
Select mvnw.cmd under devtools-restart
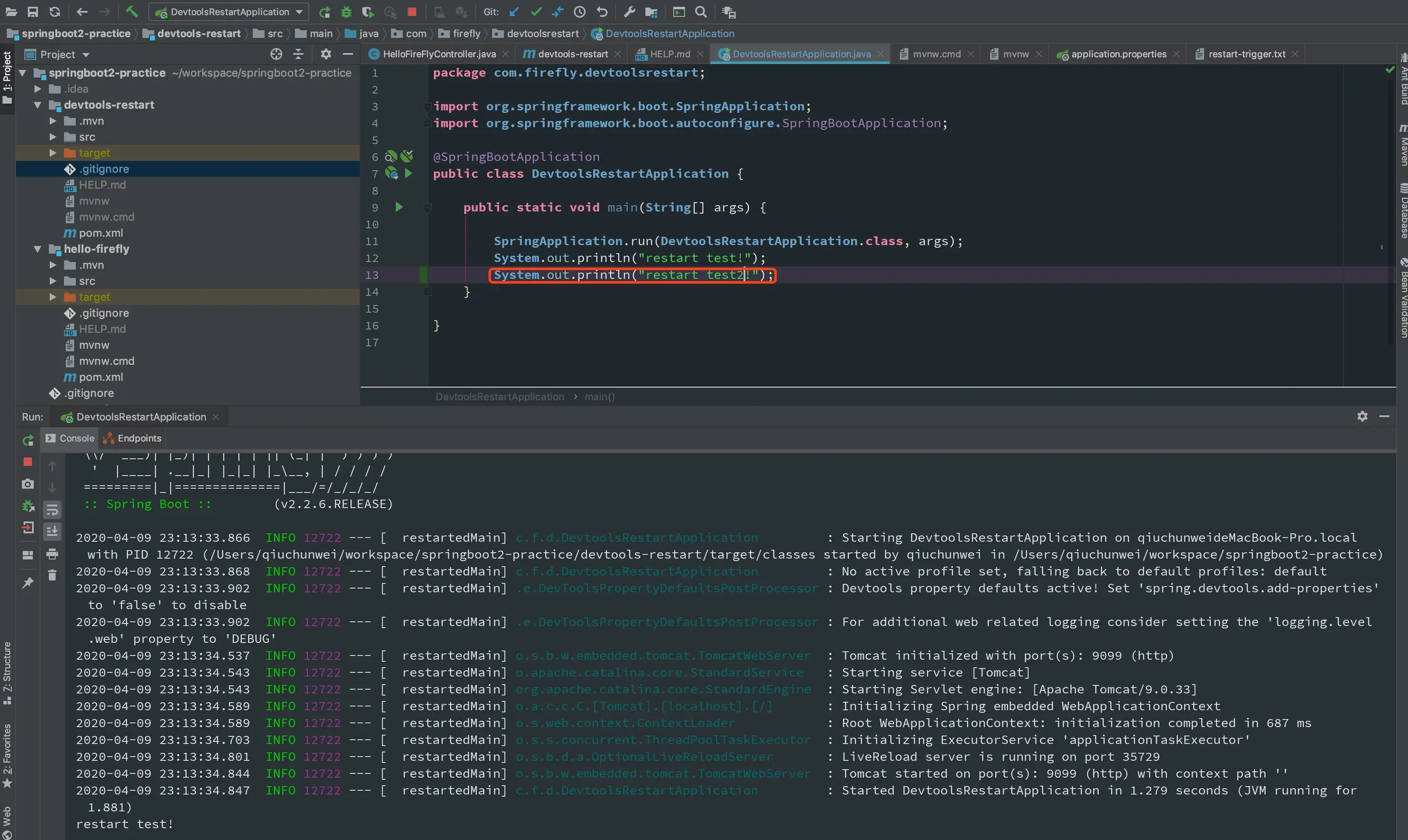107,217
